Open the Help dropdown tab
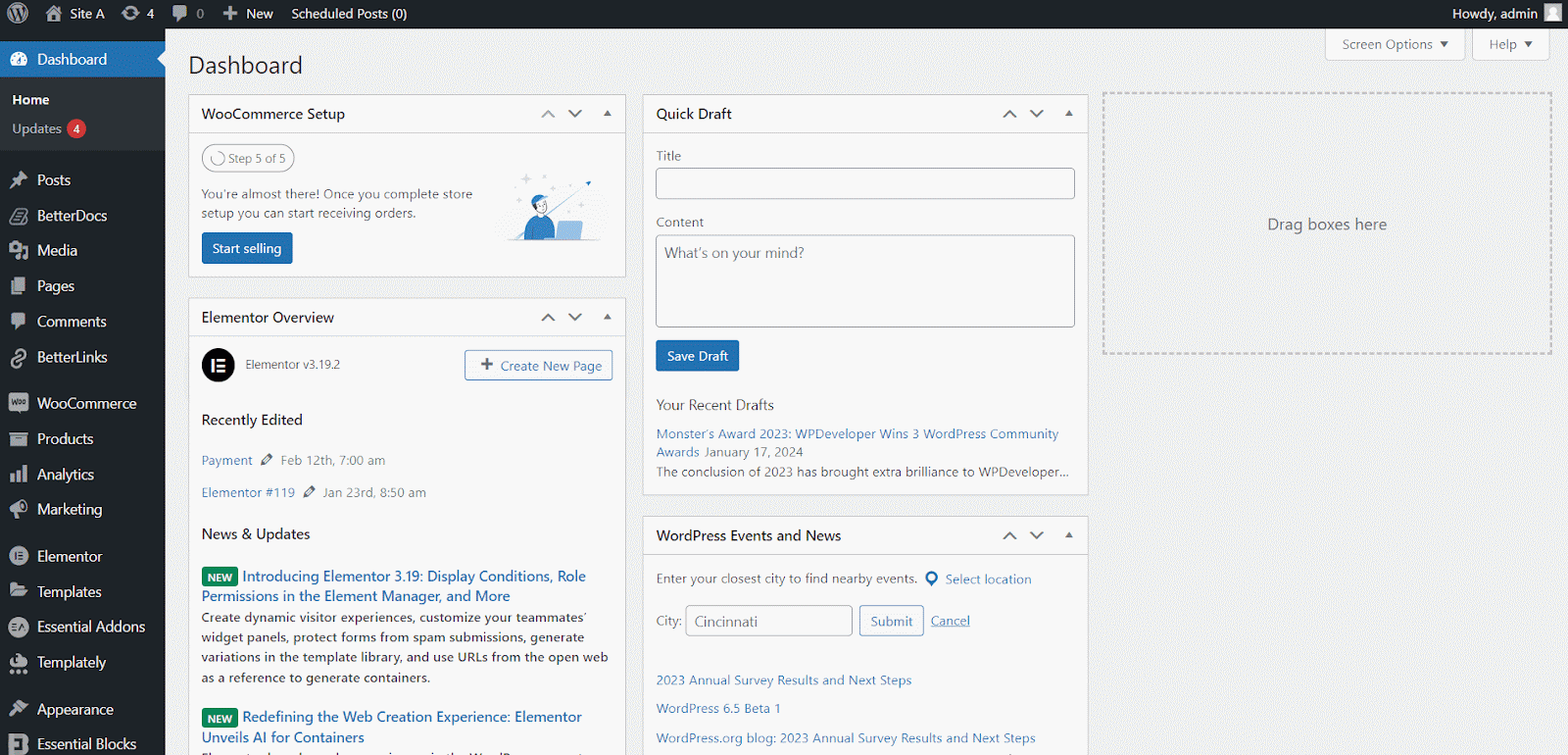Image resolution: width=1568 pixels, height=755 pixels. pos(1510,44)
